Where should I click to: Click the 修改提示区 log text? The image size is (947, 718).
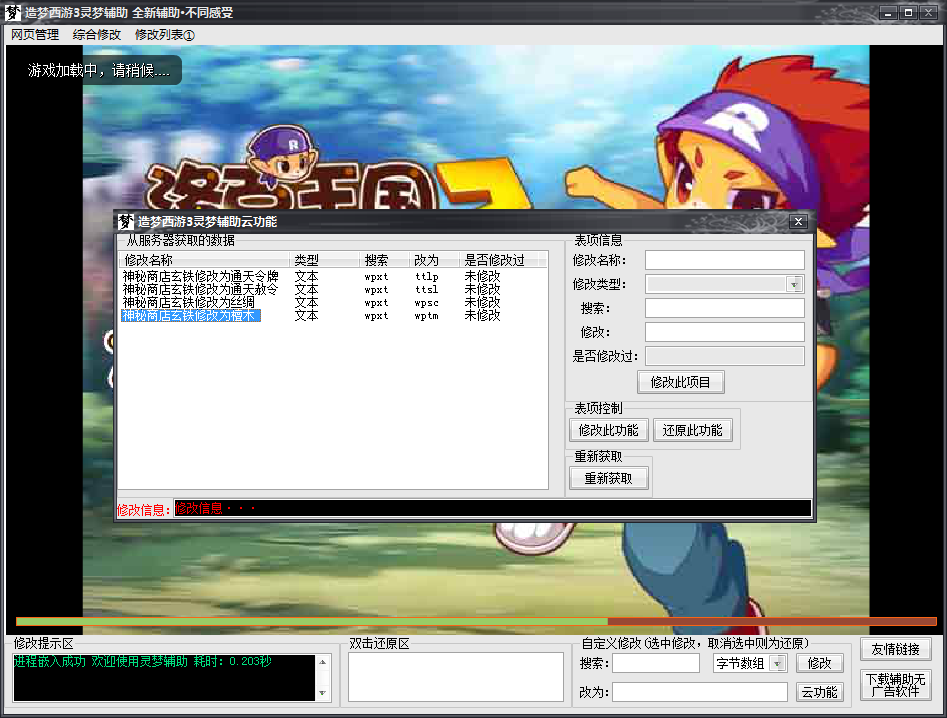143,662
